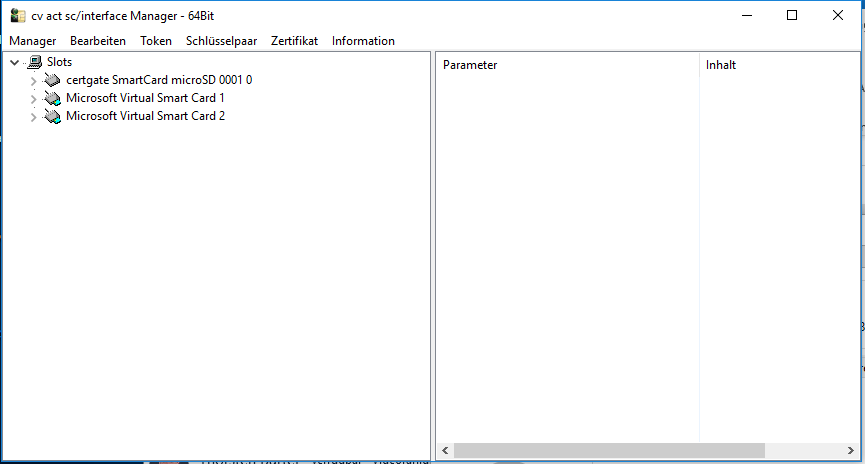Open the Zertifikat menu
The height and width of the screenshot is (464, 865).
pos(294,41)
